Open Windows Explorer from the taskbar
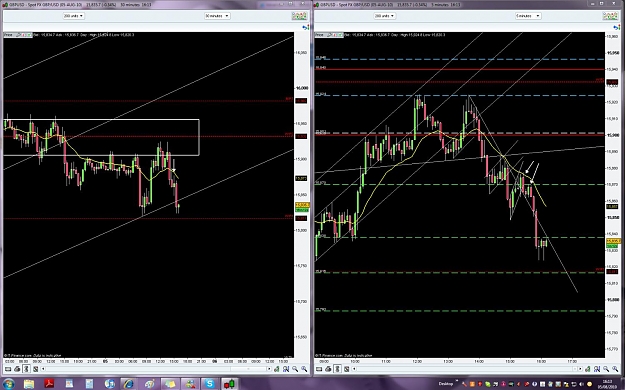Viewport: 625px width, 390px height. coord(29,384)
